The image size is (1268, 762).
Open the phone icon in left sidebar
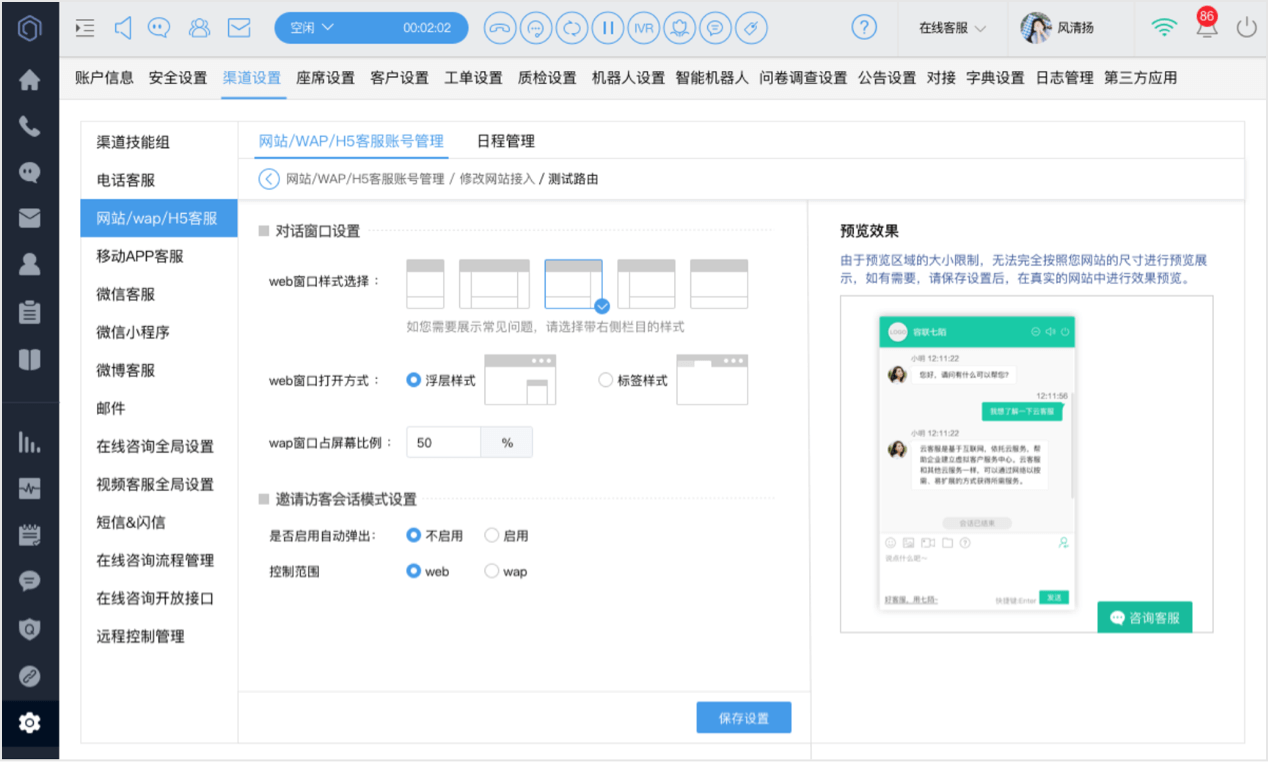30,127
